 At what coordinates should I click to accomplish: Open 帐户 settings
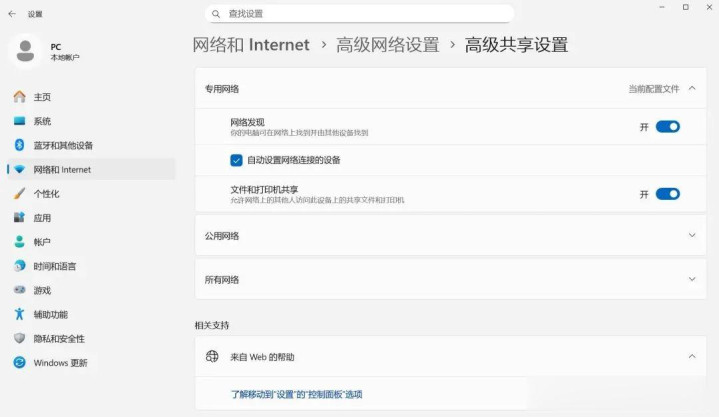pos(91,242)
